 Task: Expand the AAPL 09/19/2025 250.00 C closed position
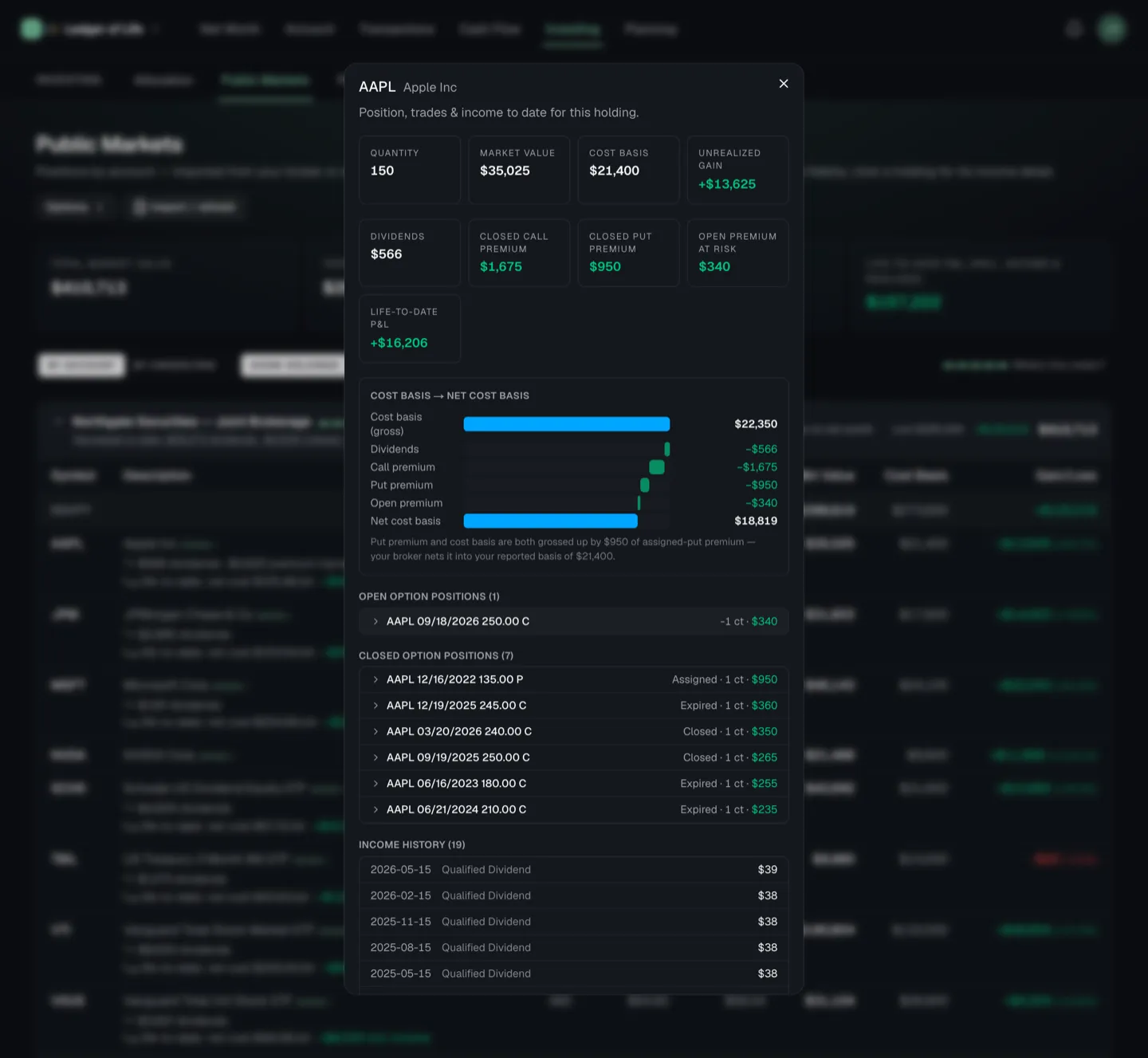tap(574, 757)
